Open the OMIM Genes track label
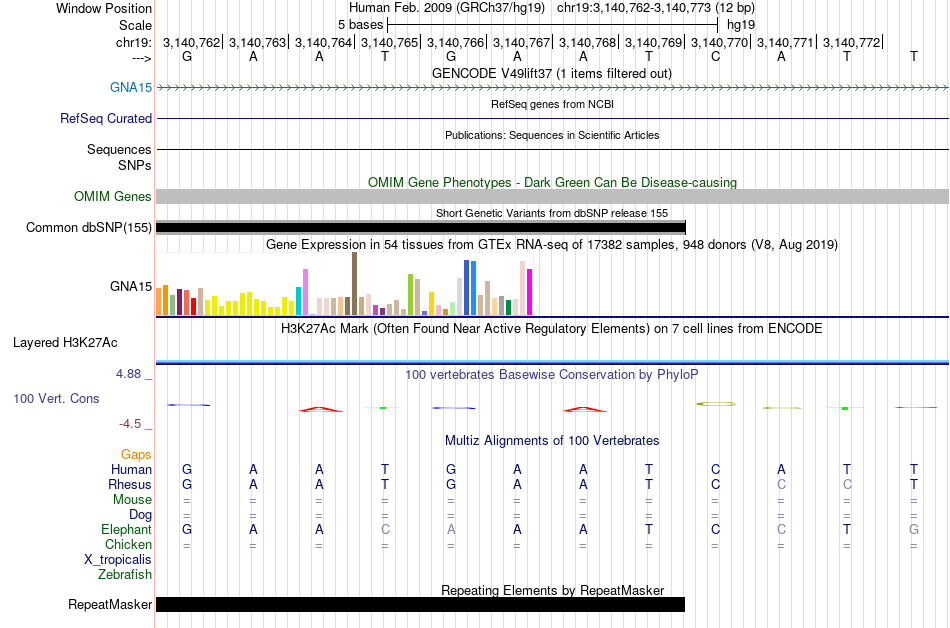The height and width of the screenshot is (628, 950). 112,196
